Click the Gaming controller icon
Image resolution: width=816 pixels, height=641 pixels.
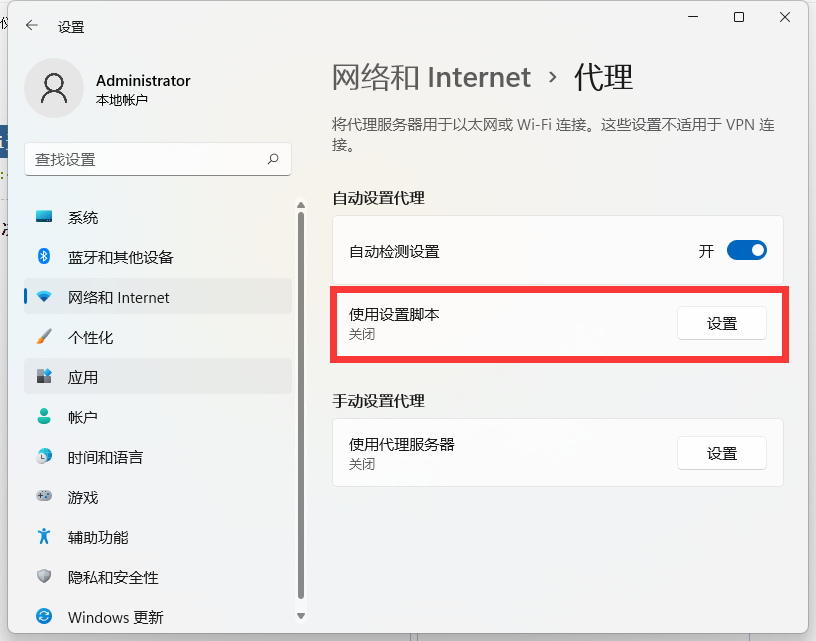coord(44,497)
